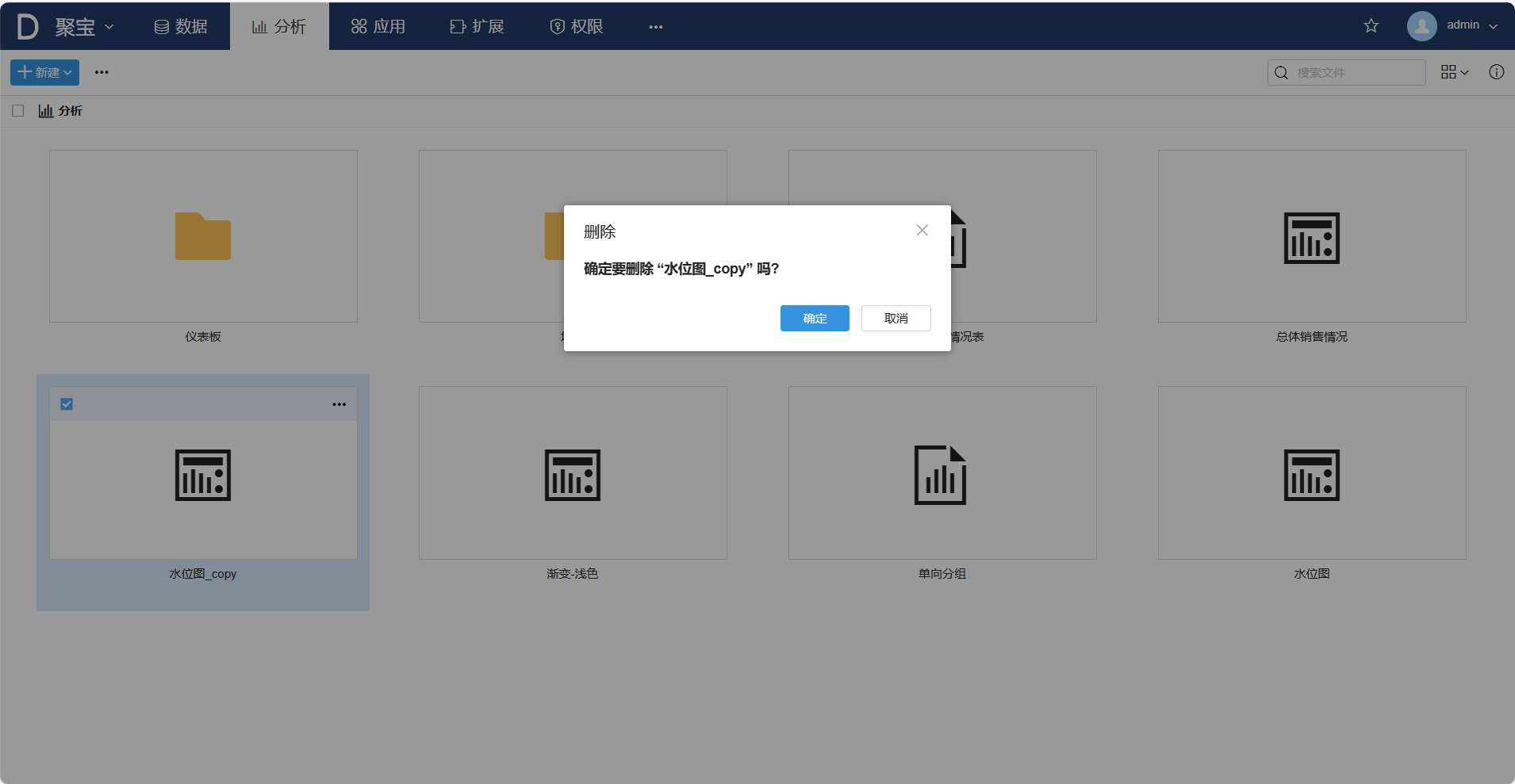Open the 仪表板 folder icon
This screenshot has height=784, width=1515.
coord(203,236)
